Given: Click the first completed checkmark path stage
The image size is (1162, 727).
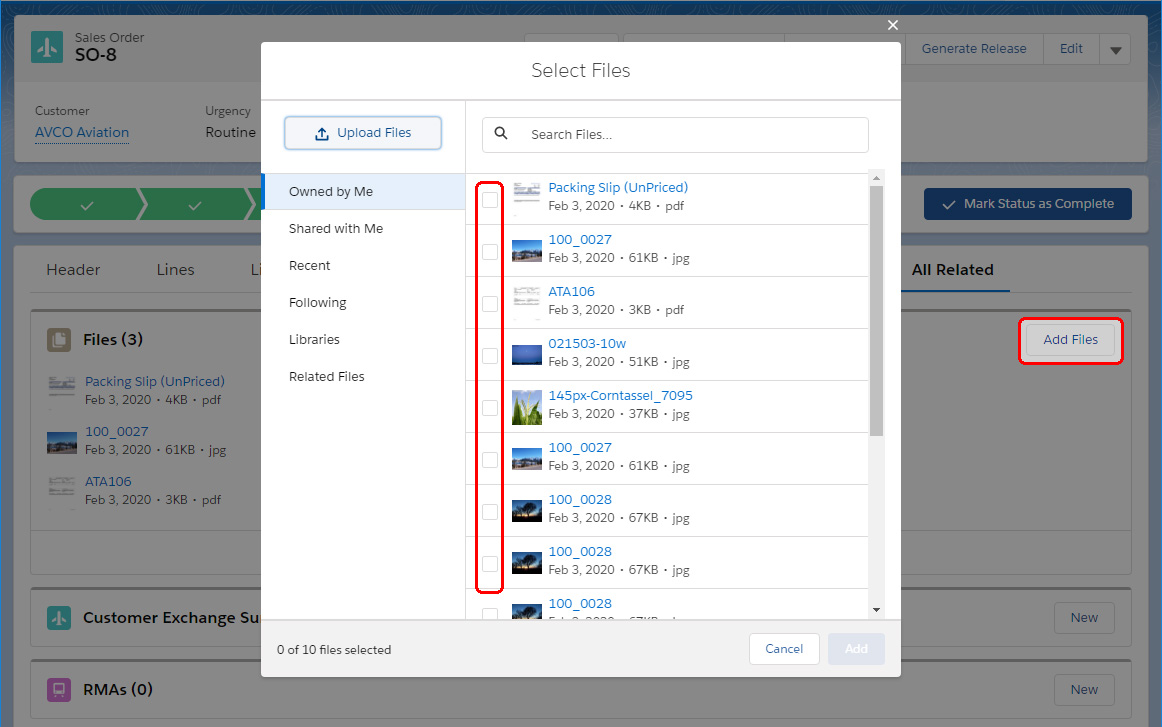Looking at the screenshot, I should point(88,203).
